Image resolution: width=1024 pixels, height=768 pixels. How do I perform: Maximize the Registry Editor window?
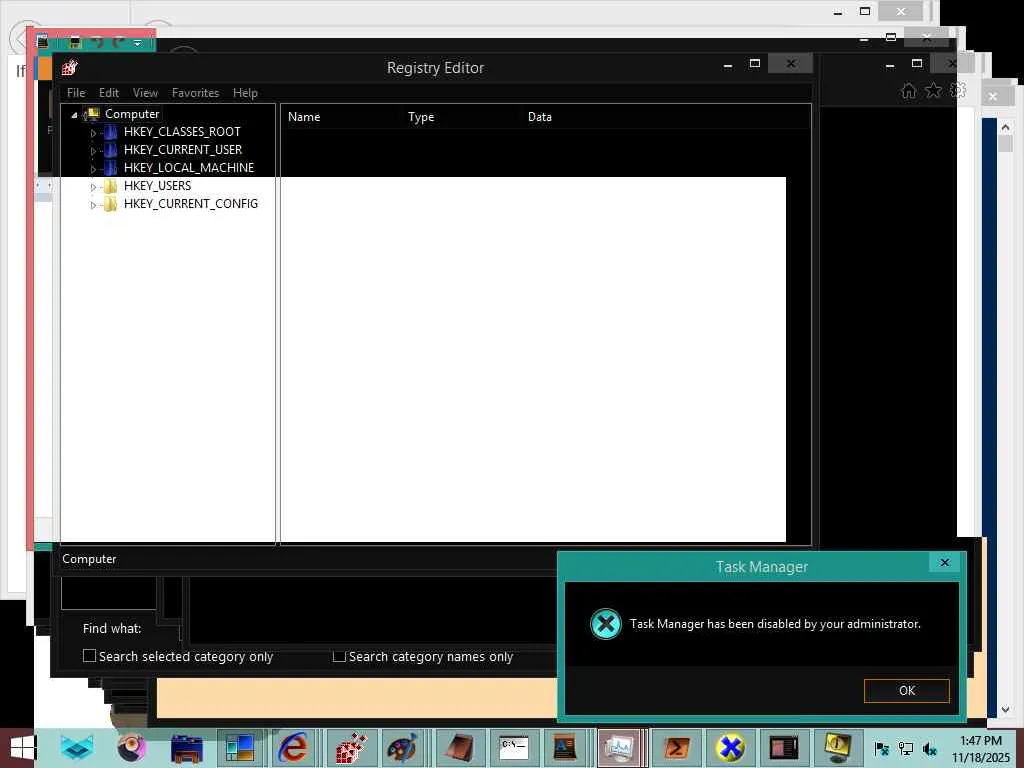click(x=755, y=64)
